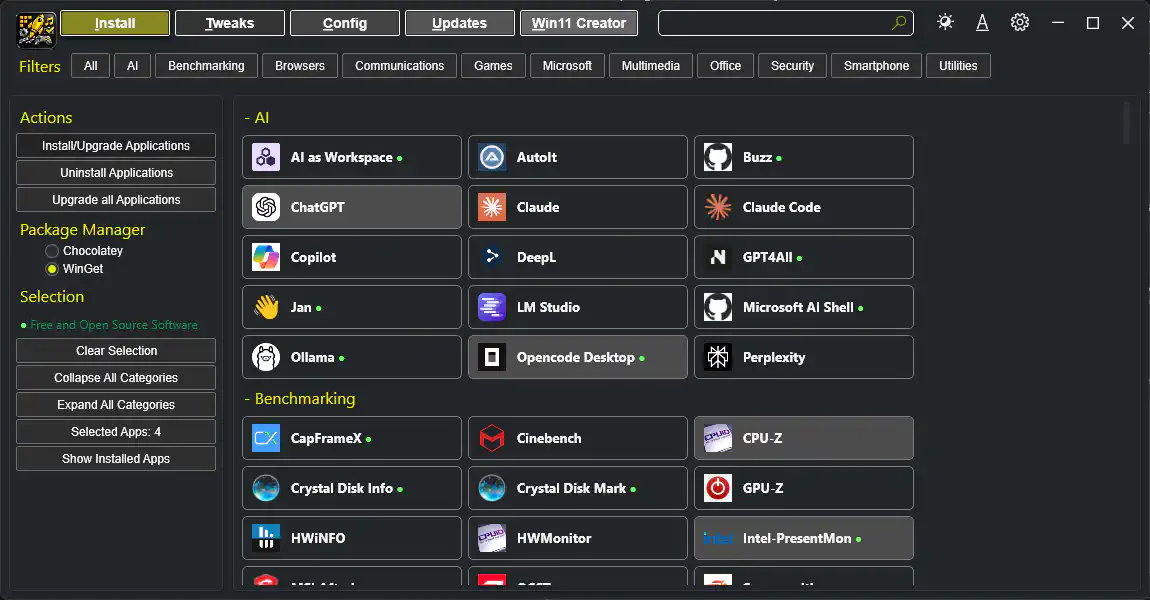Screen dimensions: 1150x600
Task: Switch to the Install tab
Action: point(115,23)
